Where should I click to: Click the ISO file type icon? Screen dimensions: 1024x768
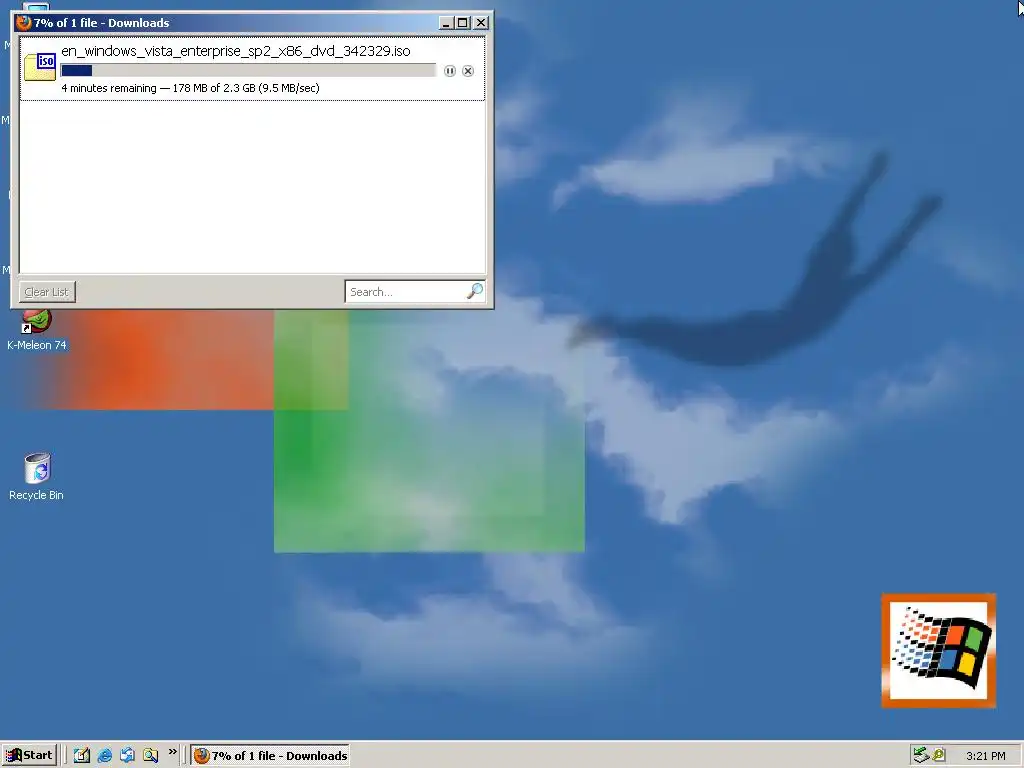click(40, 67)
